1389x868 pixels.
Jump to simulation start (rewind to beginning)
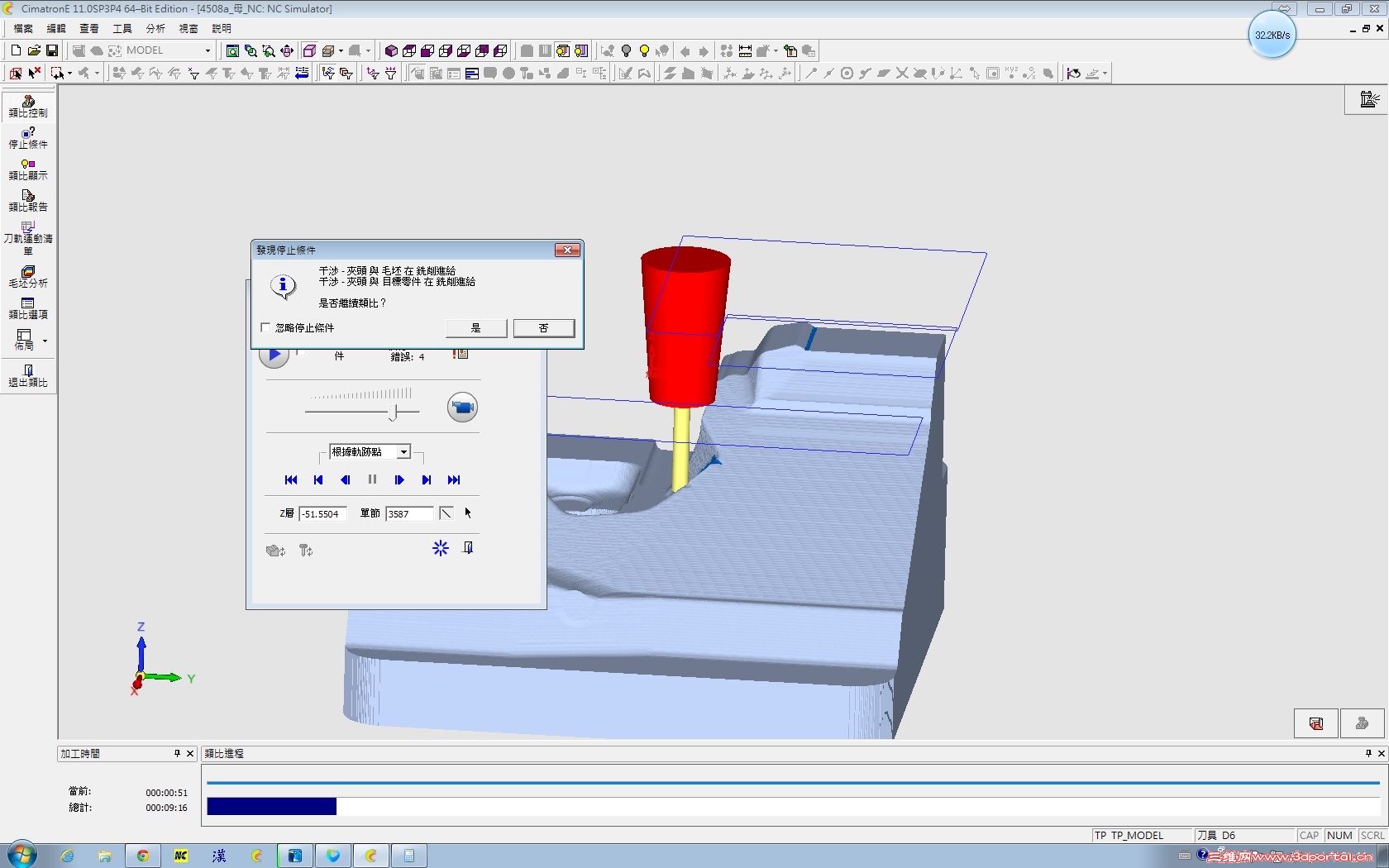click(x=291, y=479)
